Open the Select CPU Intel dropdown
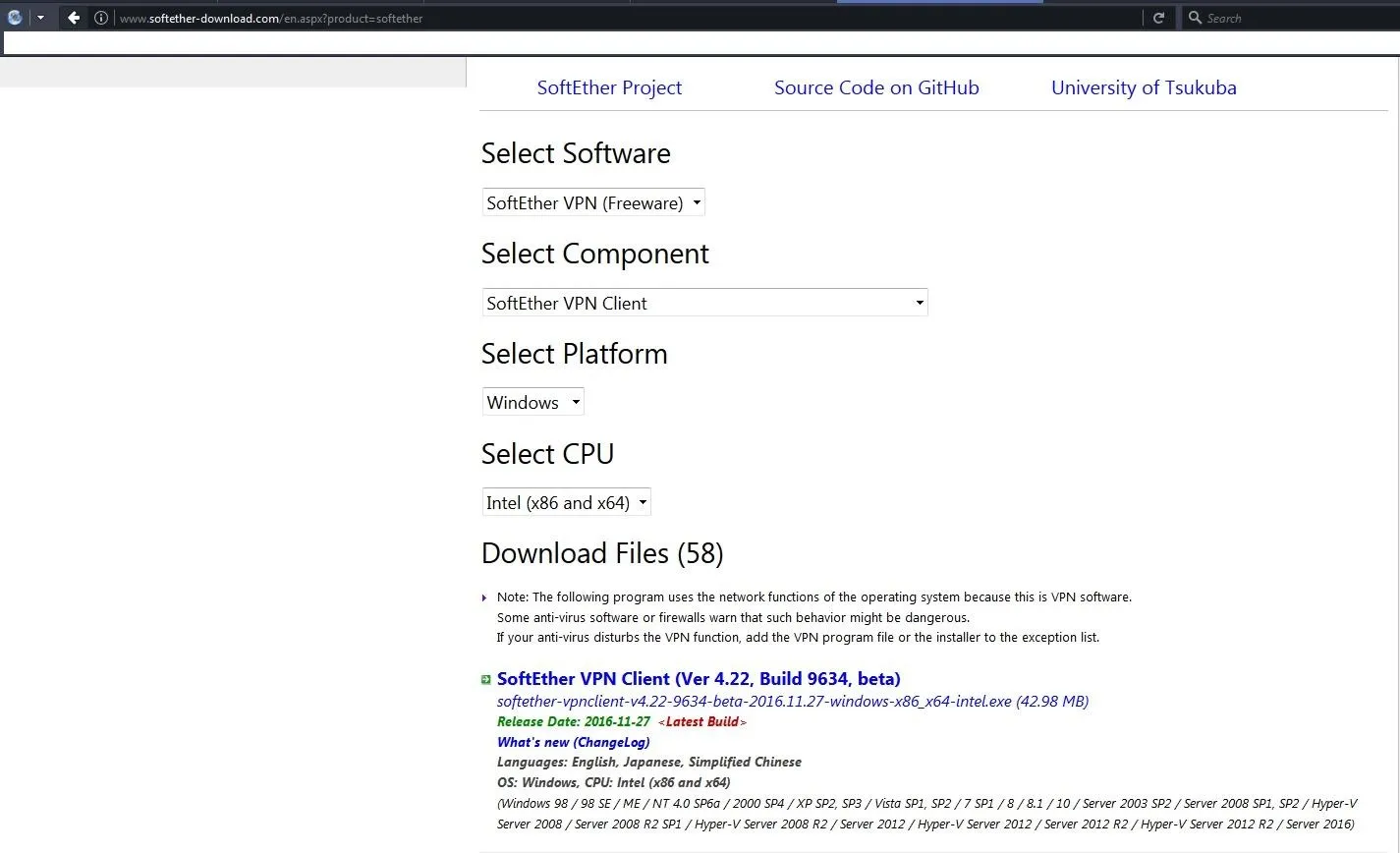The image size is (1400, 853). pyautogui.click(x=566, y=502)
